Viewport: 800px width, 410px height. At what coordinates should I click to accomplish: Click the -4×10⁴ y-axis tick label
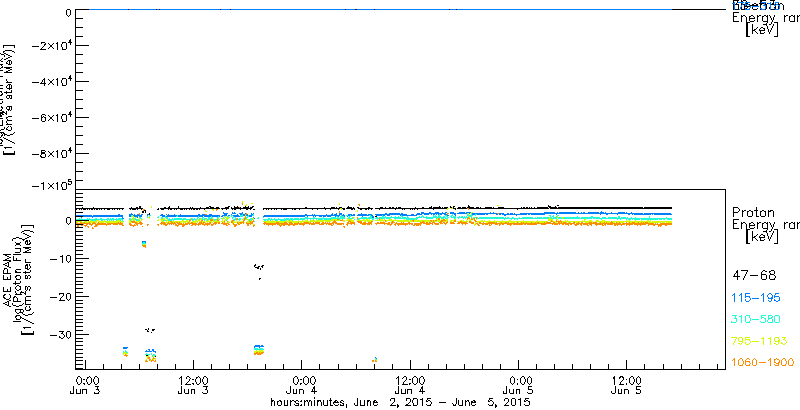click(x=51, y=82)
